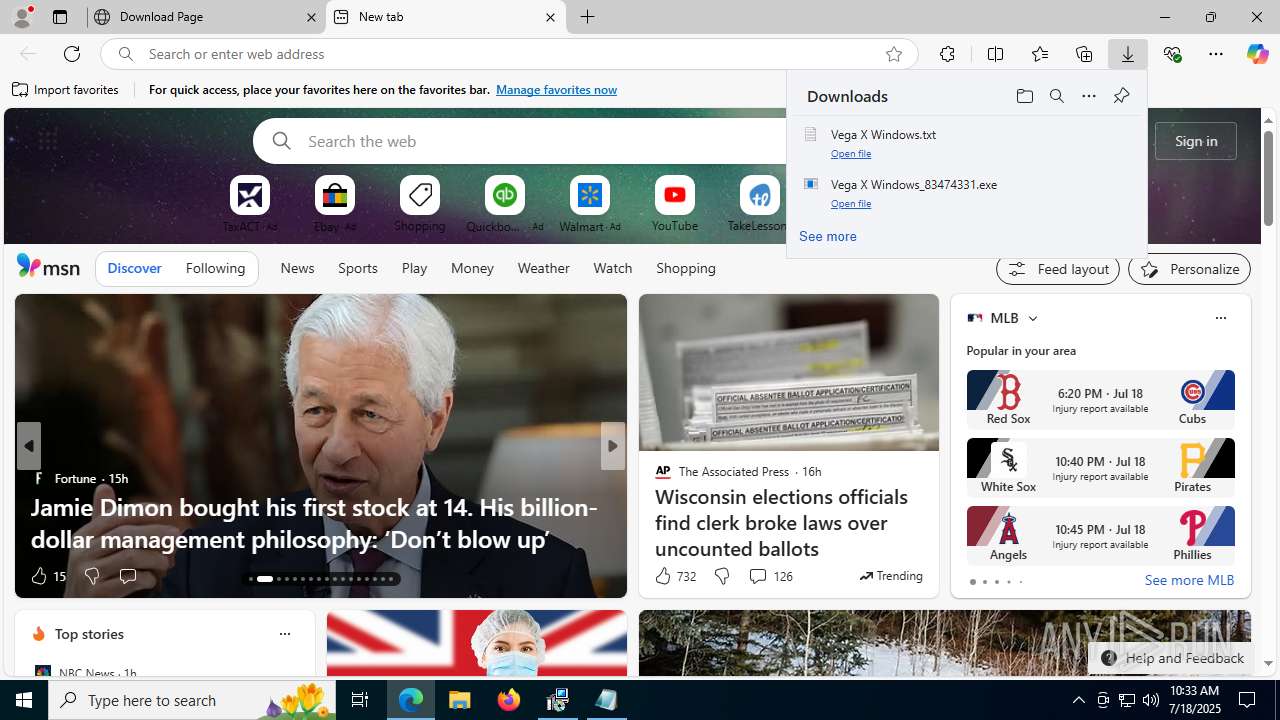This screenshot has height=720, width=1280.
Task: Open the Weather category
Action: [x=543, y=268]
